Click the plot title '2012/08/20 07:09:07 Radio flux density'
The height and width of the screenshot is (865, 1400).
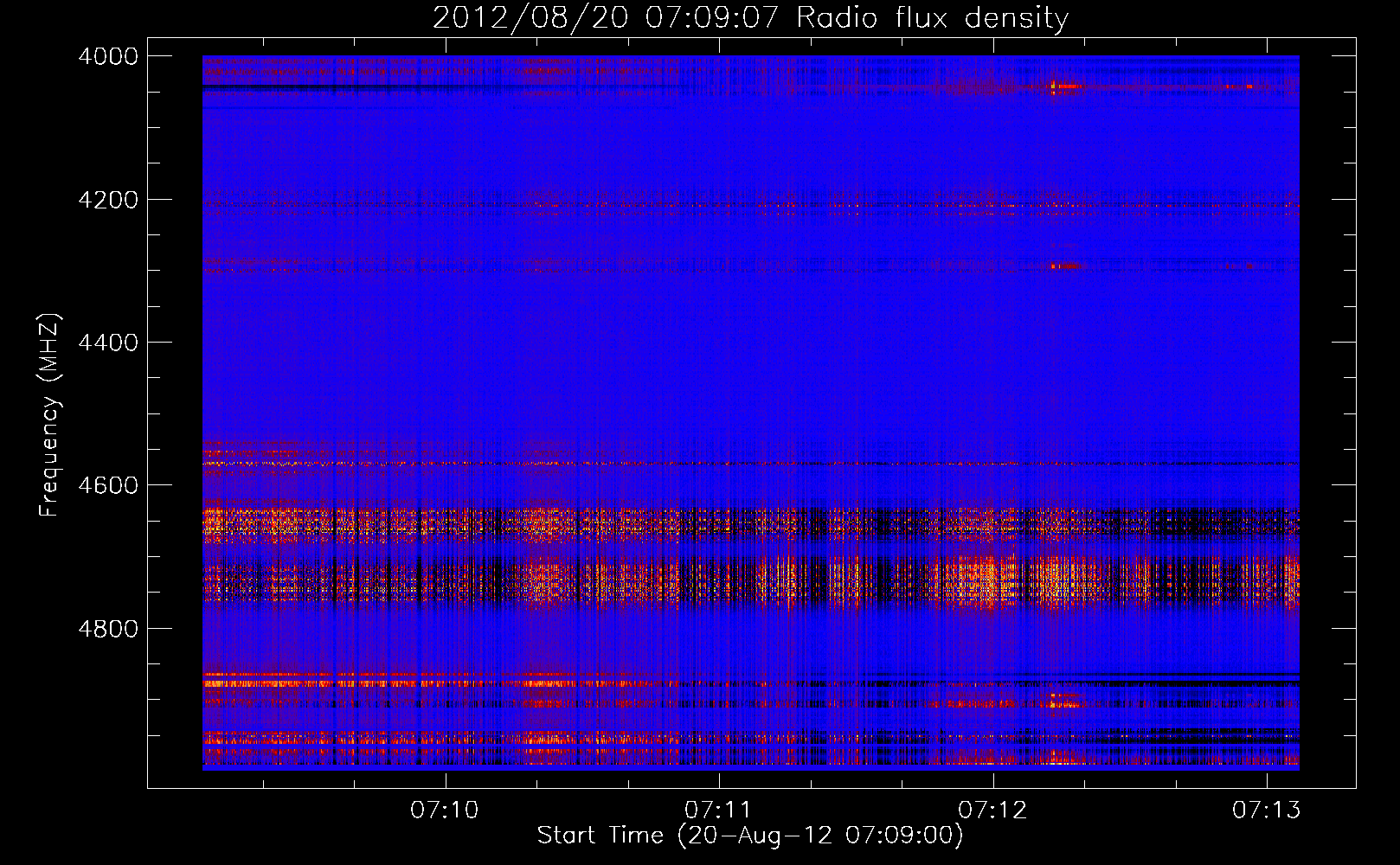750,18
